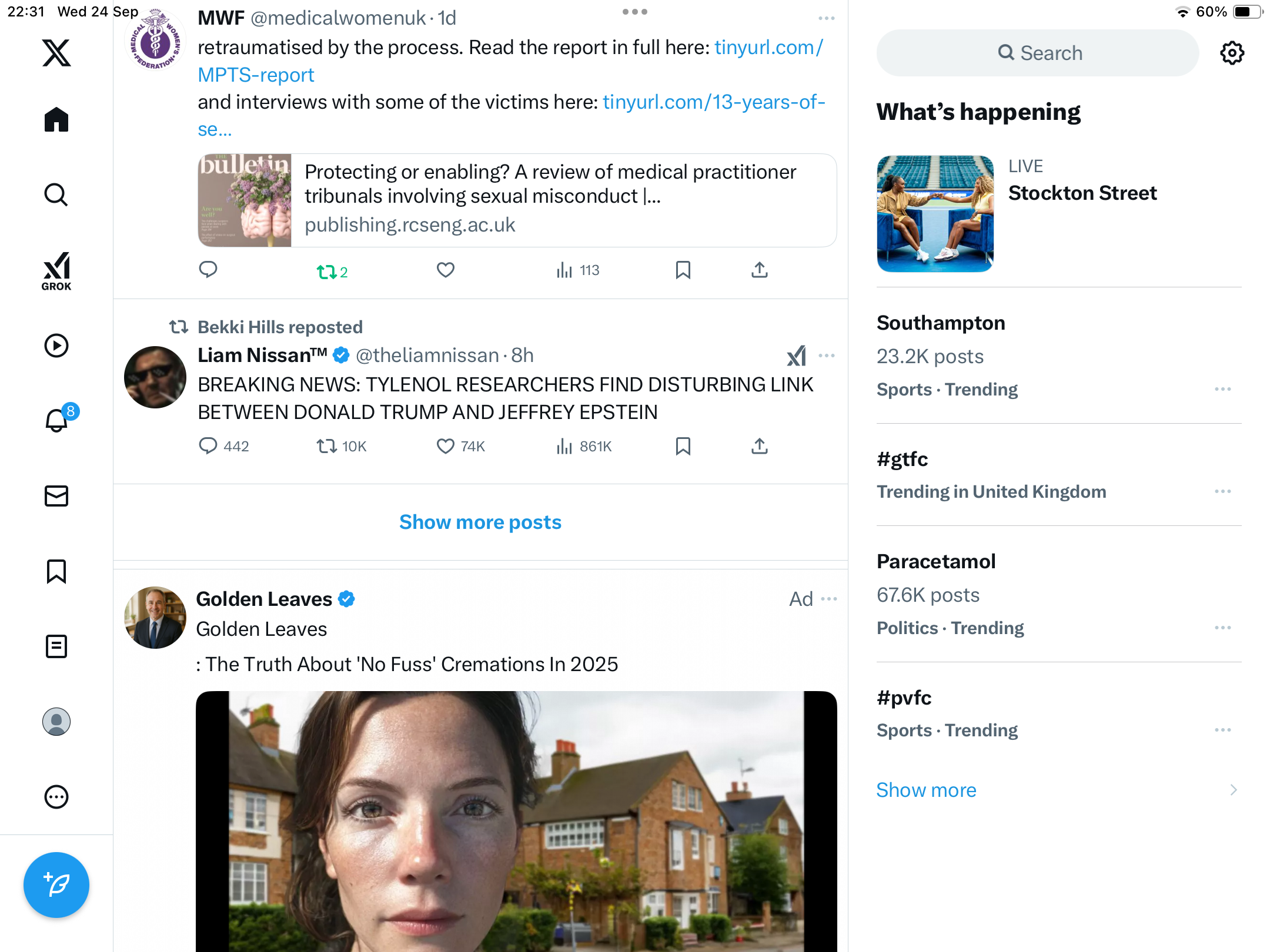Open search settings gear icon

[x=1232, y=53]
